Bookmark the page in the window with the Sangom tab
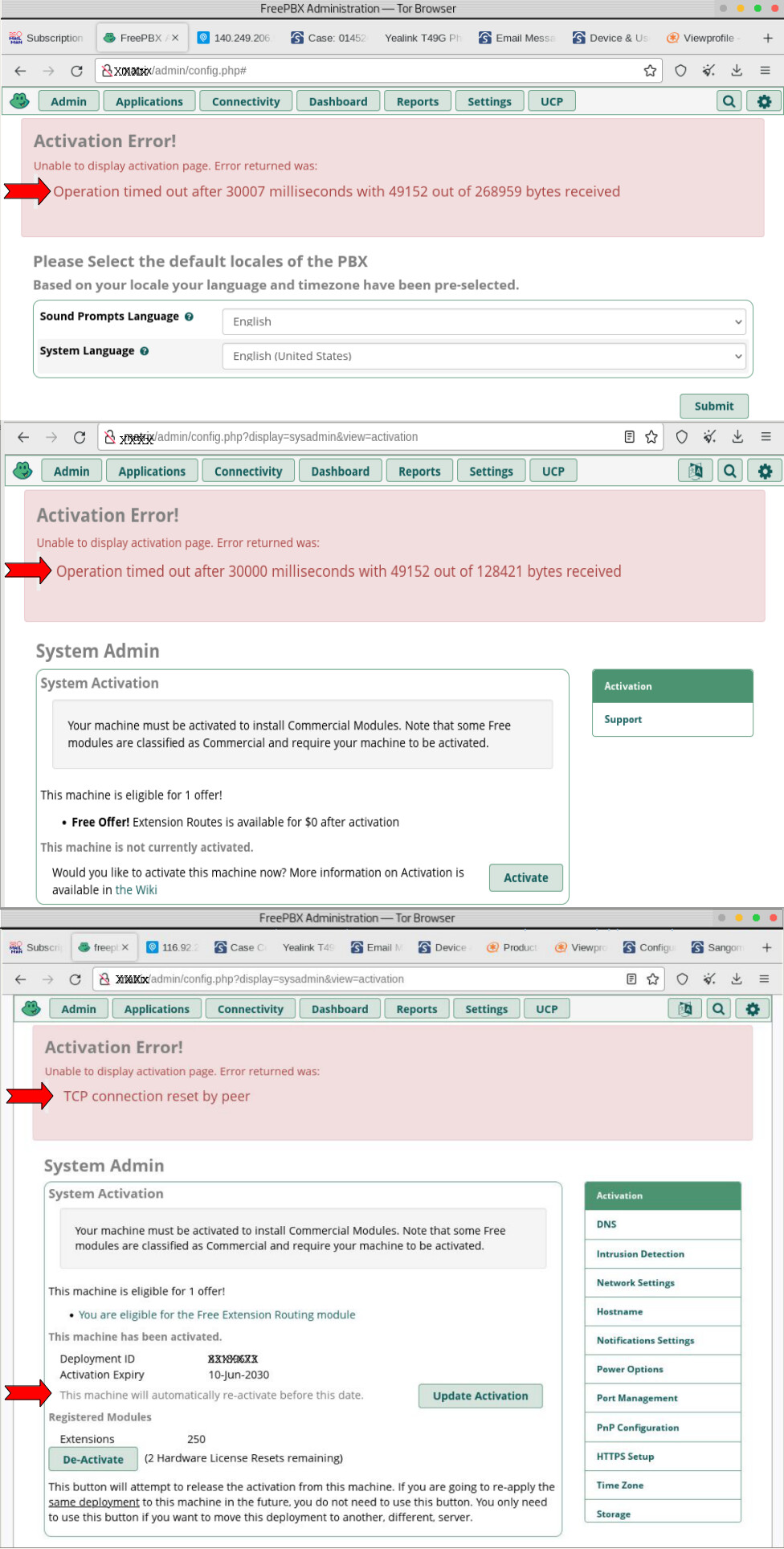 point(653,979)
